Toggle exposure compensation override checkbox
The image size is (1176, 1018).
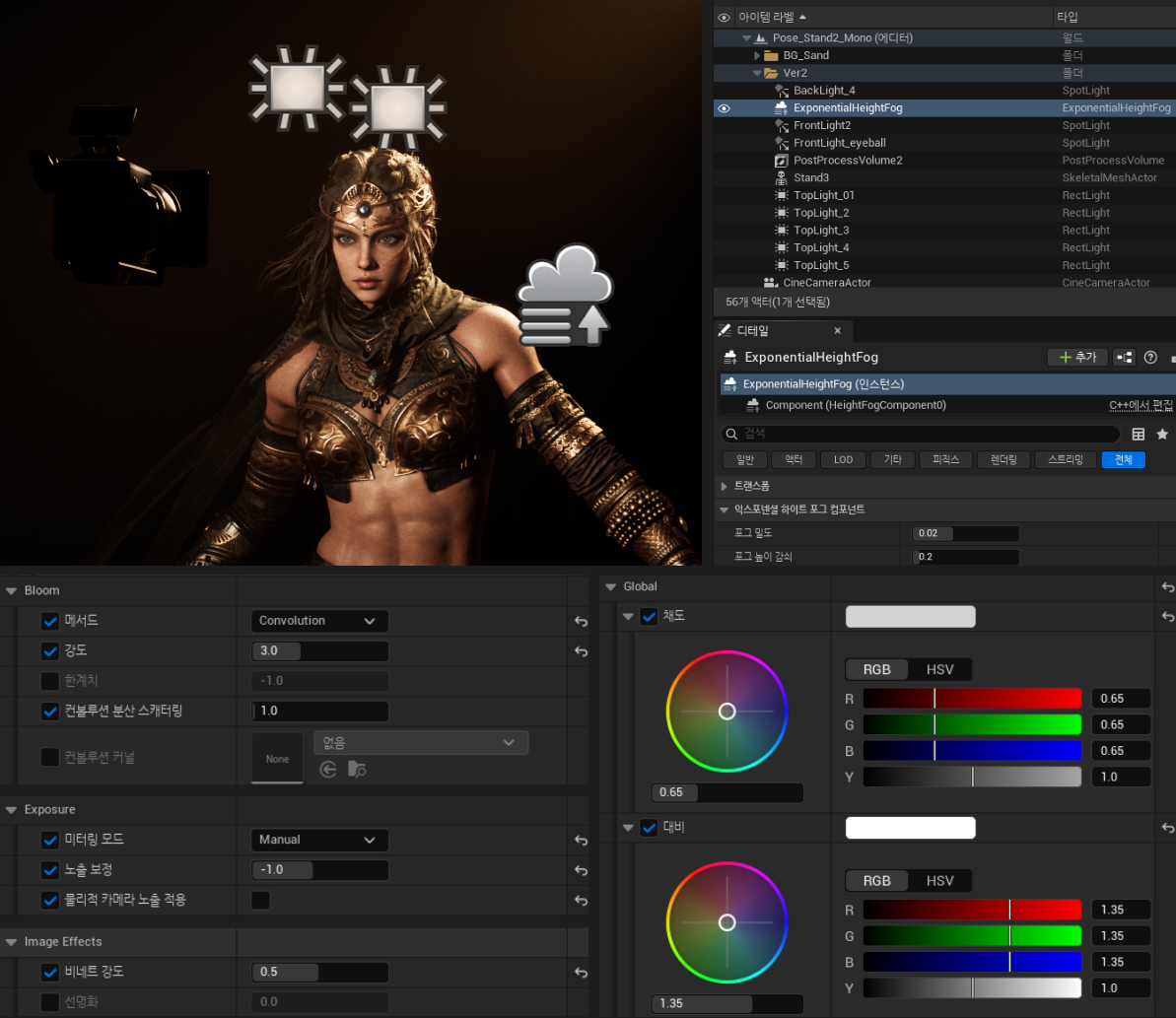(50, 870)
